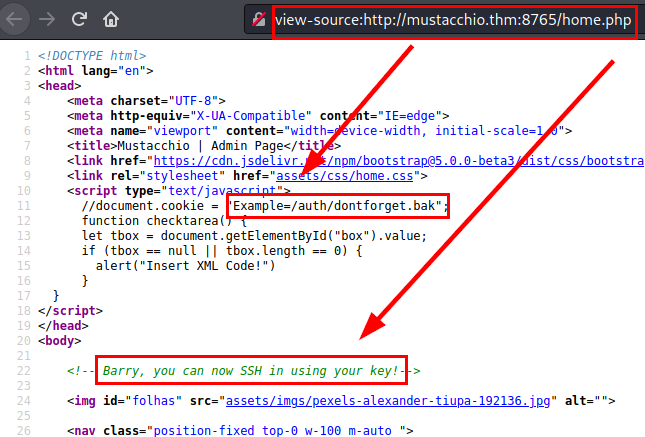645x437 pixels.
Task: Click the 'Example=/auth/dontforget.bak' cookie string
Action: click(x=337, y=206)
